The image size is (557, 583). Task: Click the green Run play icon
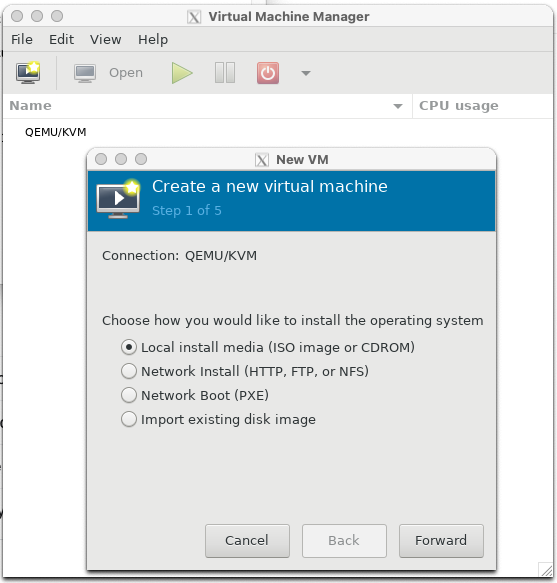182,73
